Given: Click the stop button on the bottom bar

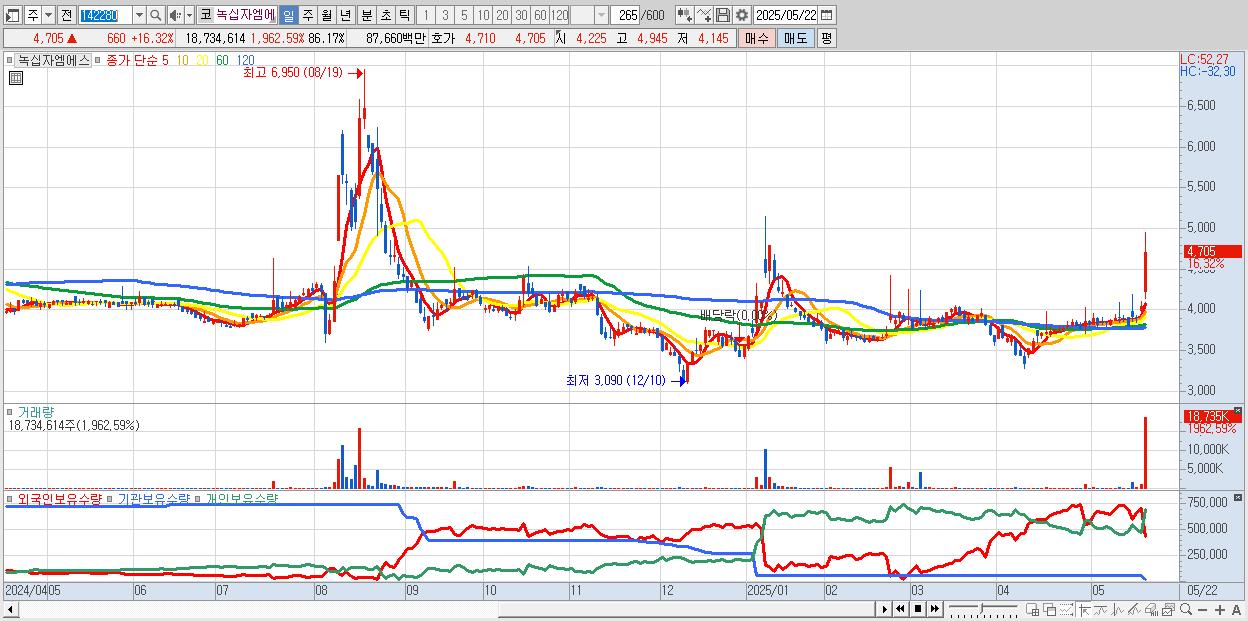Looking at the screenshot, I should click(917, 609).
